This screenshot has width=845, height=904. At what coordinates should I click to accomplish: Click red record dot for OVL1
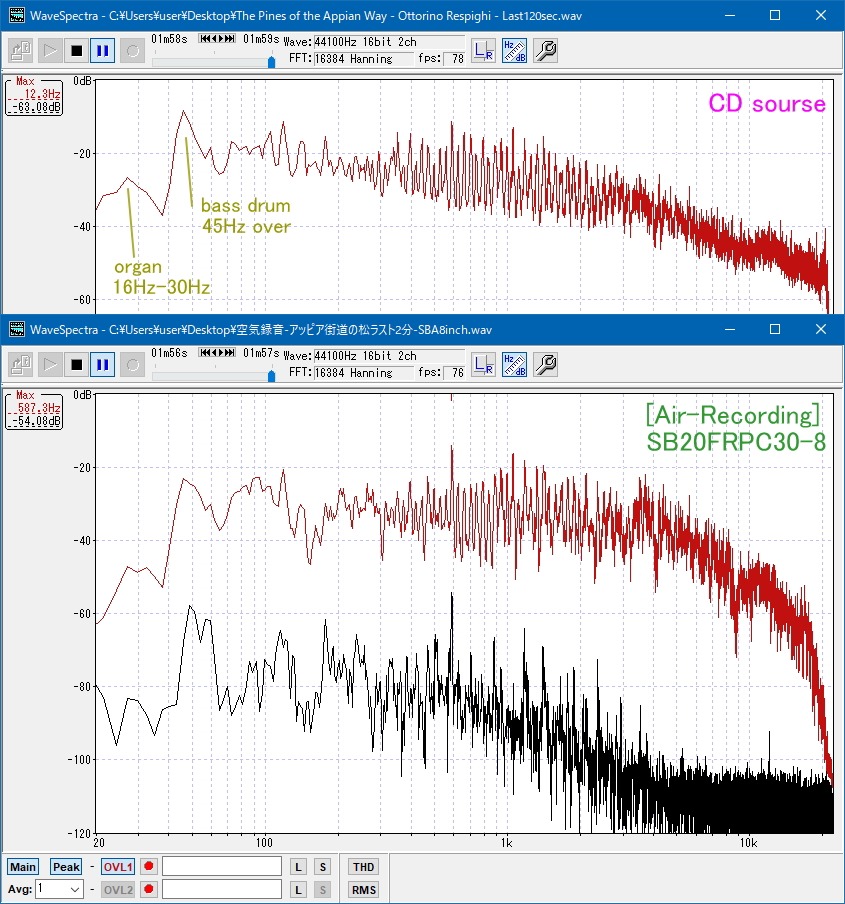click(x=149, y=866)
